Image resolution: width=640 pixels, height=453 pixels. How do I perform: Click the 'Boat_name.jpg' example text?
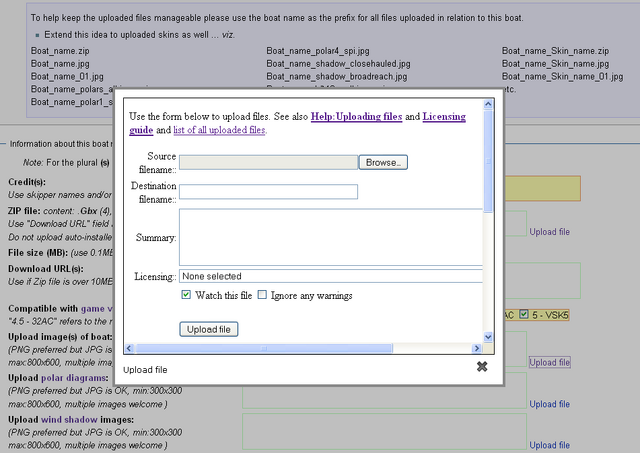(x=60, y=64)
